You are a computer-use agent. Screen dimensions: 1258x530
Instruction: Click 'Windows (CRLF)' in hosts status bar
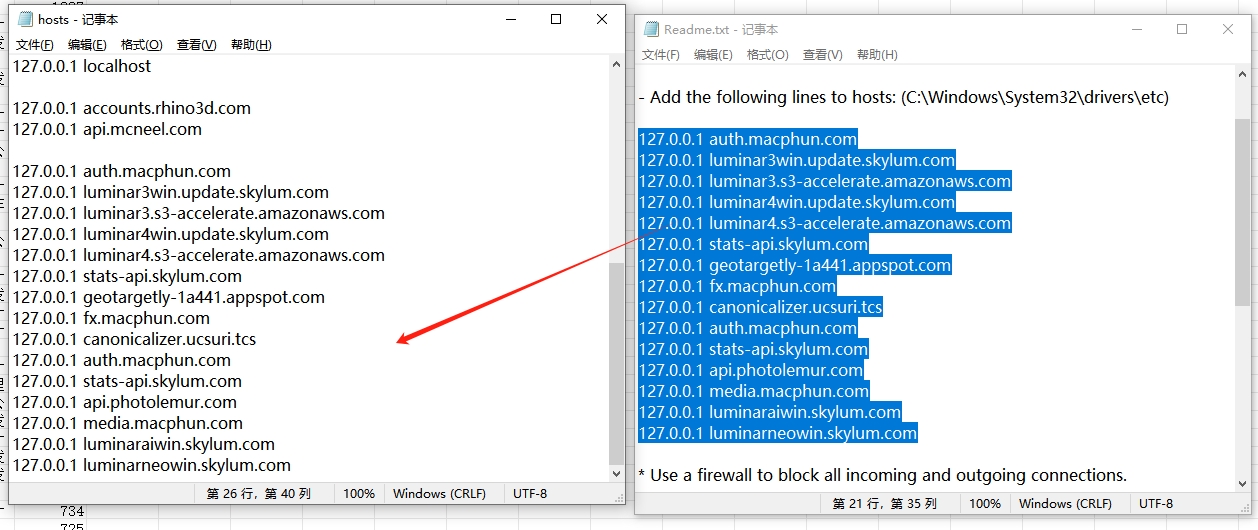coord(439,493)
